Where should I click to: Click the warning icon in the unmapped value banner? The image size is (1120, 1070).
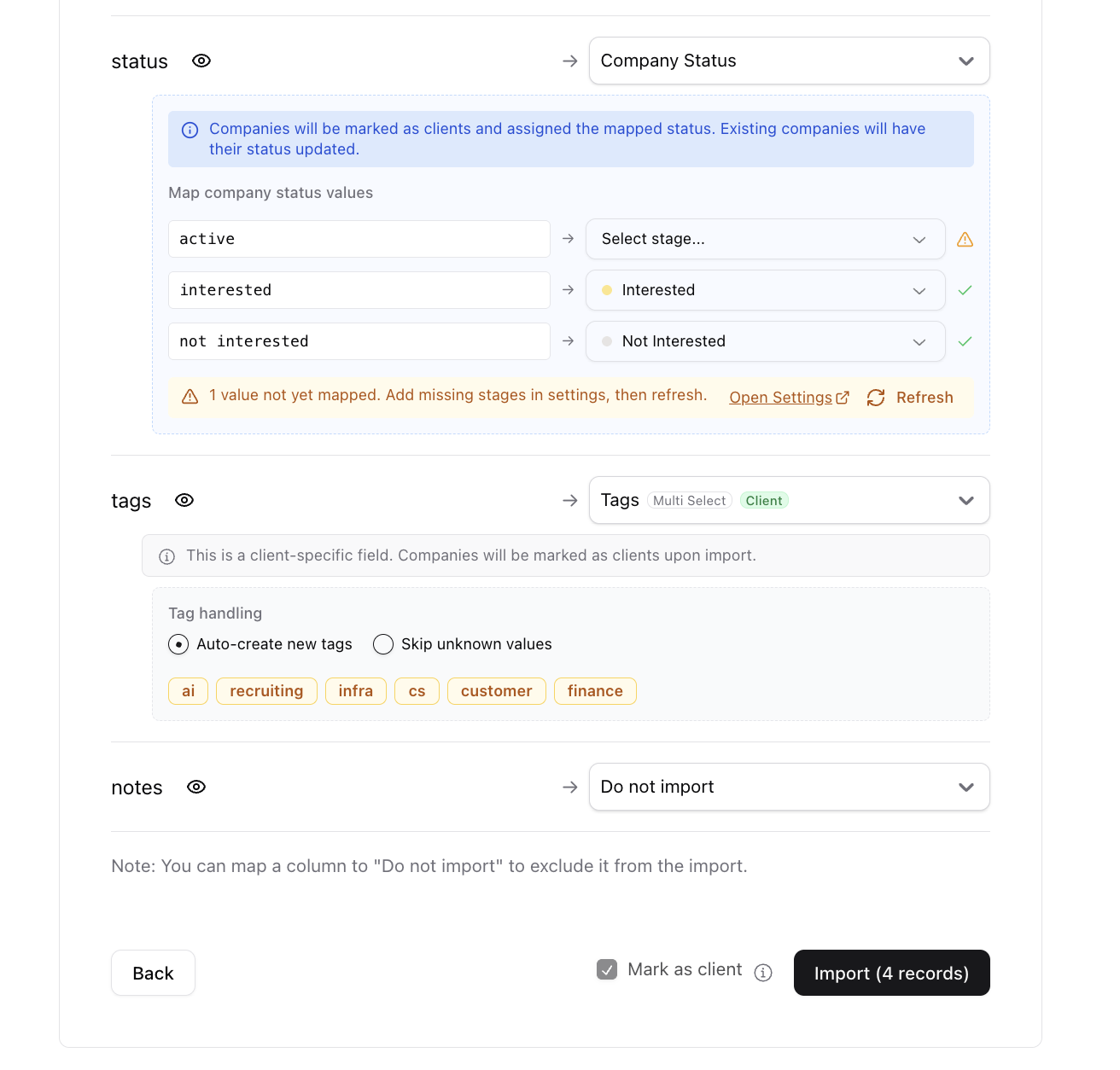(x=190, y=397)
